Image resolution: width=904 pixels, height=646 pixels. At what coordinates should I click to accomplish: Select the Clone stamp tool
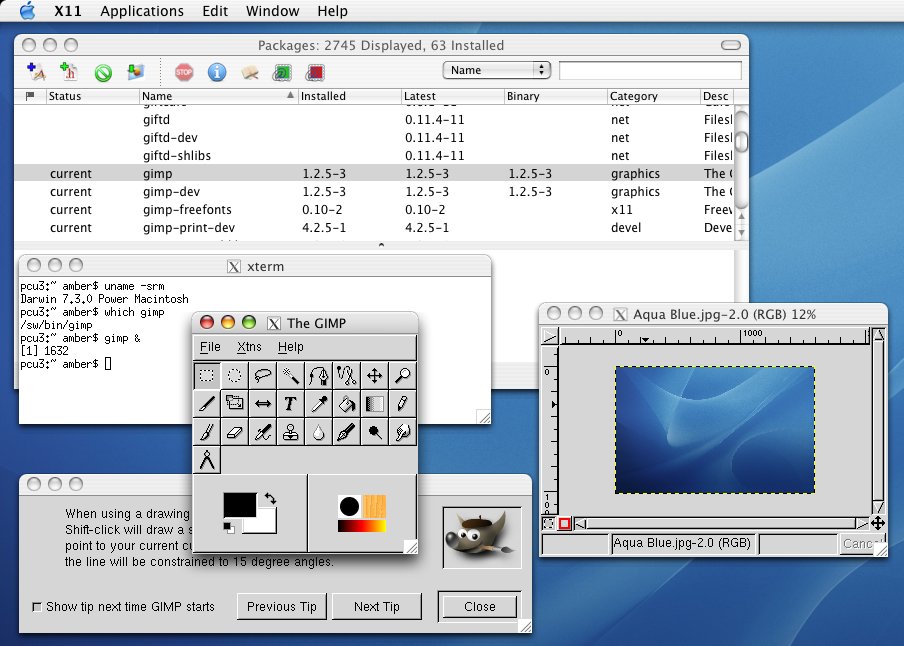291,431
